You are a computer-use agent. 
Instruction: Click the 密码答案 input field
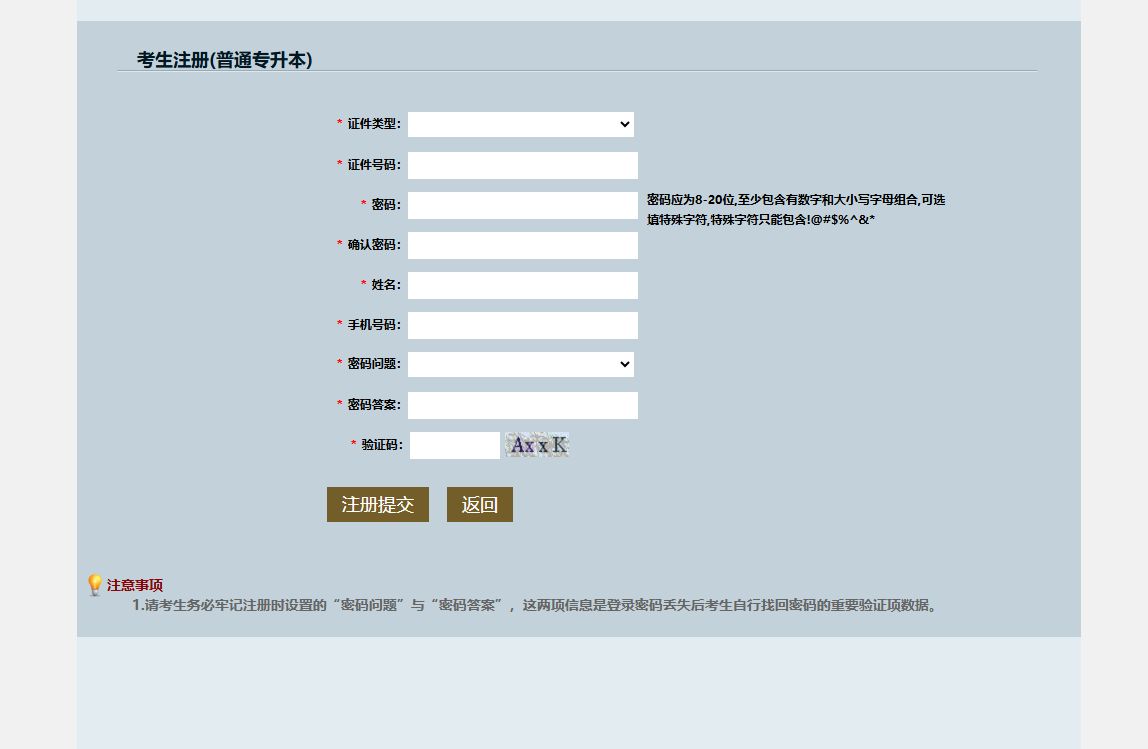[522, 405]
